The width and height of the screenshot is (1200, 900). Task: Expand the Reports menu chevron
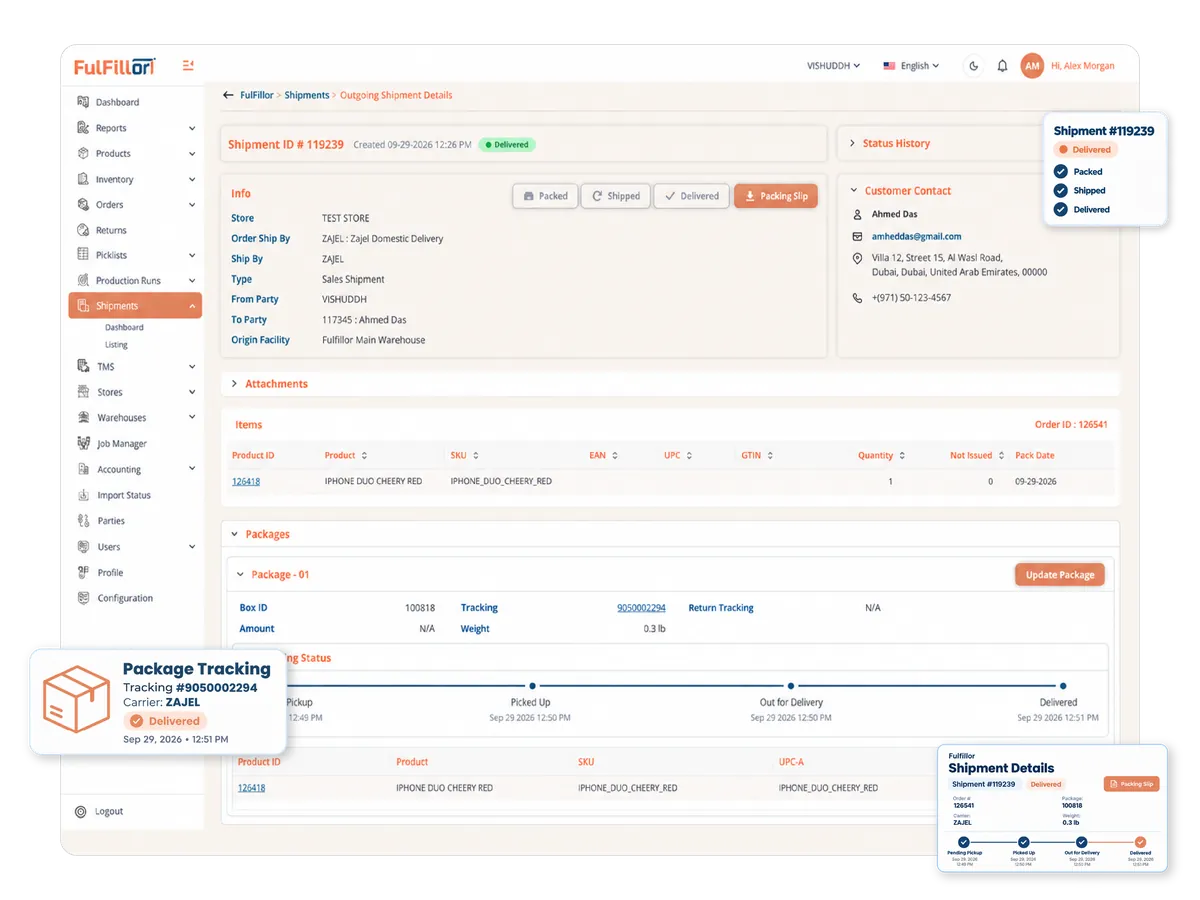(x=192, y=128)
